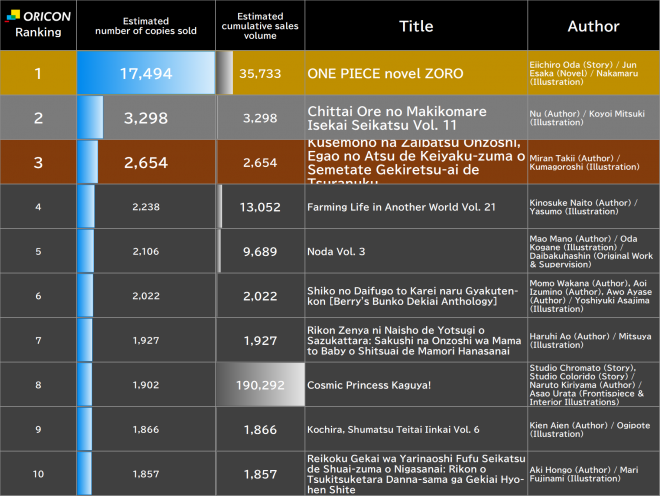
Task: Click cumulative sales value 13,052
Action: 260,207
